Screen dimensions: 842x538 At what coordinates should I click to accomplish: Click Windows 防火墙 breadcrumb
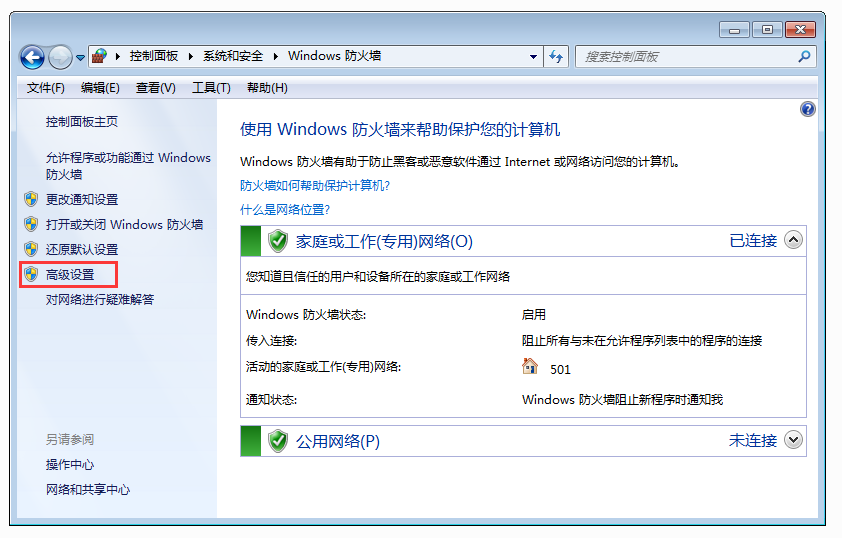click(334, 56)
